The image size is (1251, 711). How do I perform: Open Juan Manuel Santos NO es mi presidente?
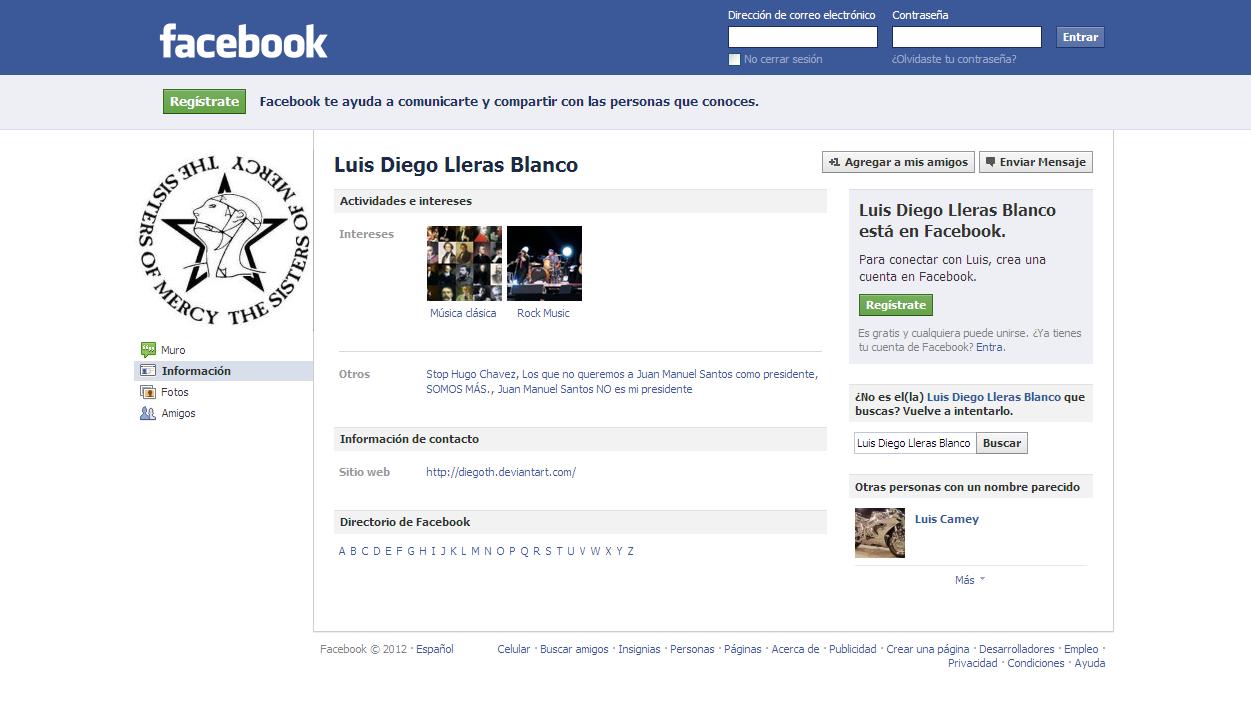595,389
